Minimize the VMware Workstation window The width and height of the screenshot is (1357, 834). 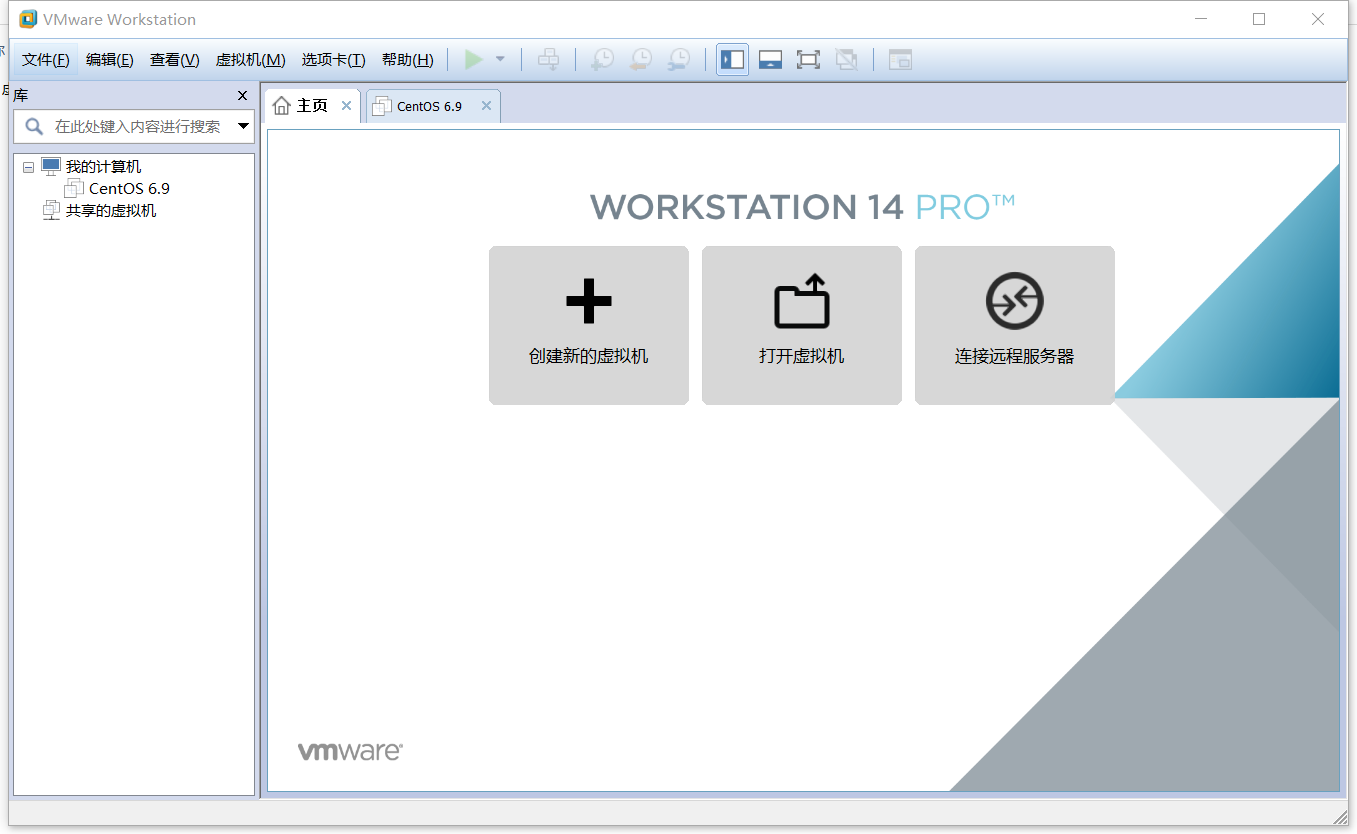coord(1200,19)
